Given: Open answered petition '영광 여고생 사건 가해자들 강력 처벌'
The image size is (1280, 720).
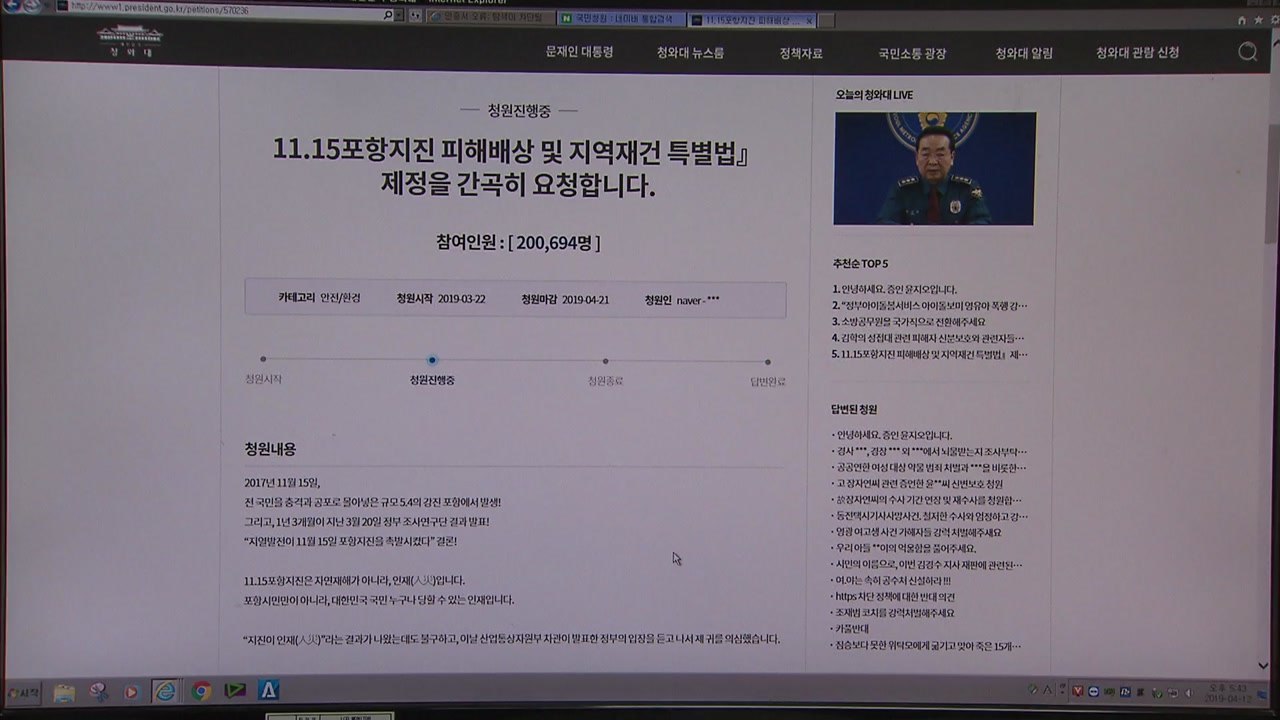Looking at the screenshot, I should point(916,532).
